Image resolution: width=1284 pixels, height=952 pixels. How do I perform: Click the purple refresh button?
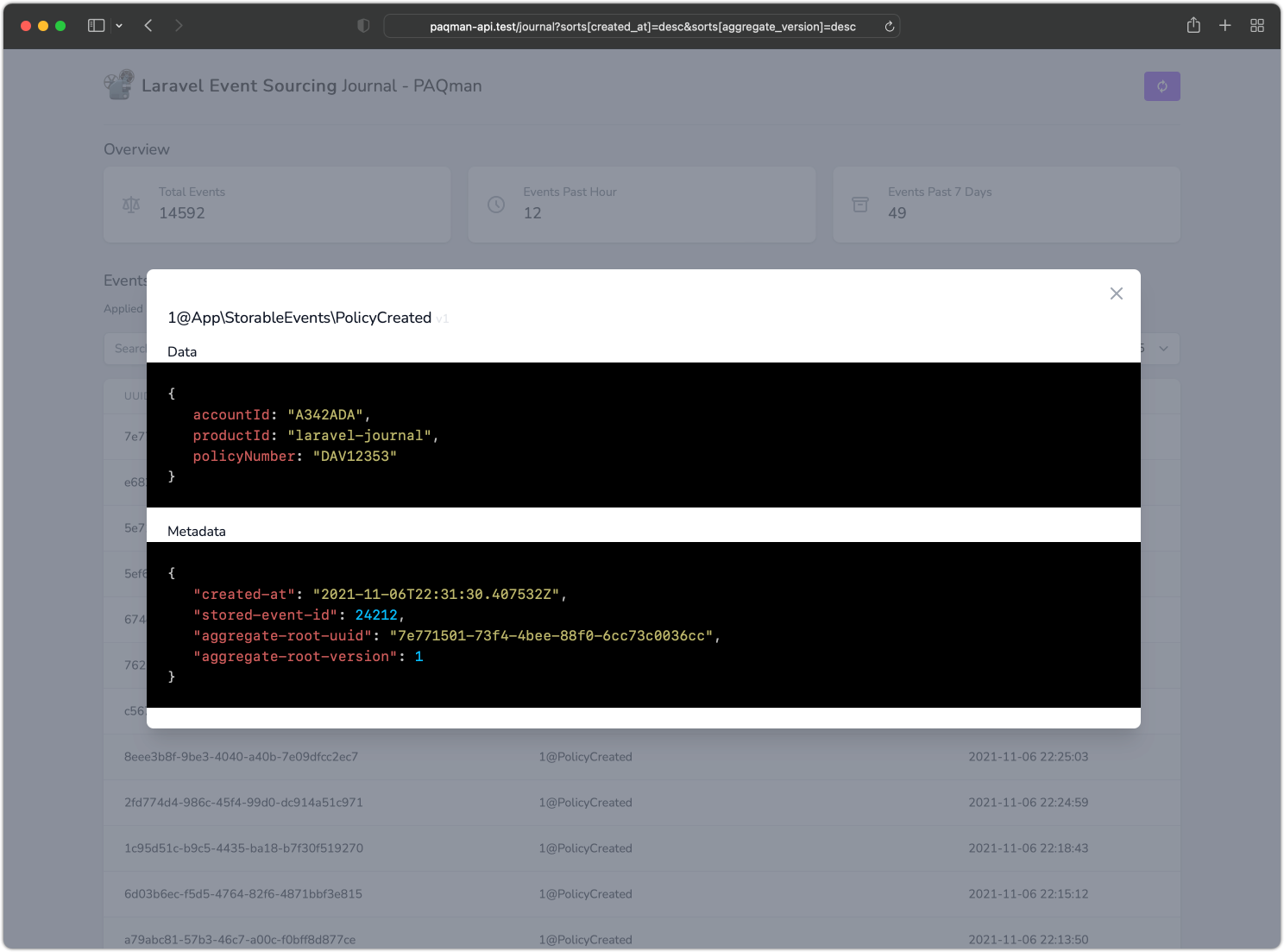(1161, 86)
